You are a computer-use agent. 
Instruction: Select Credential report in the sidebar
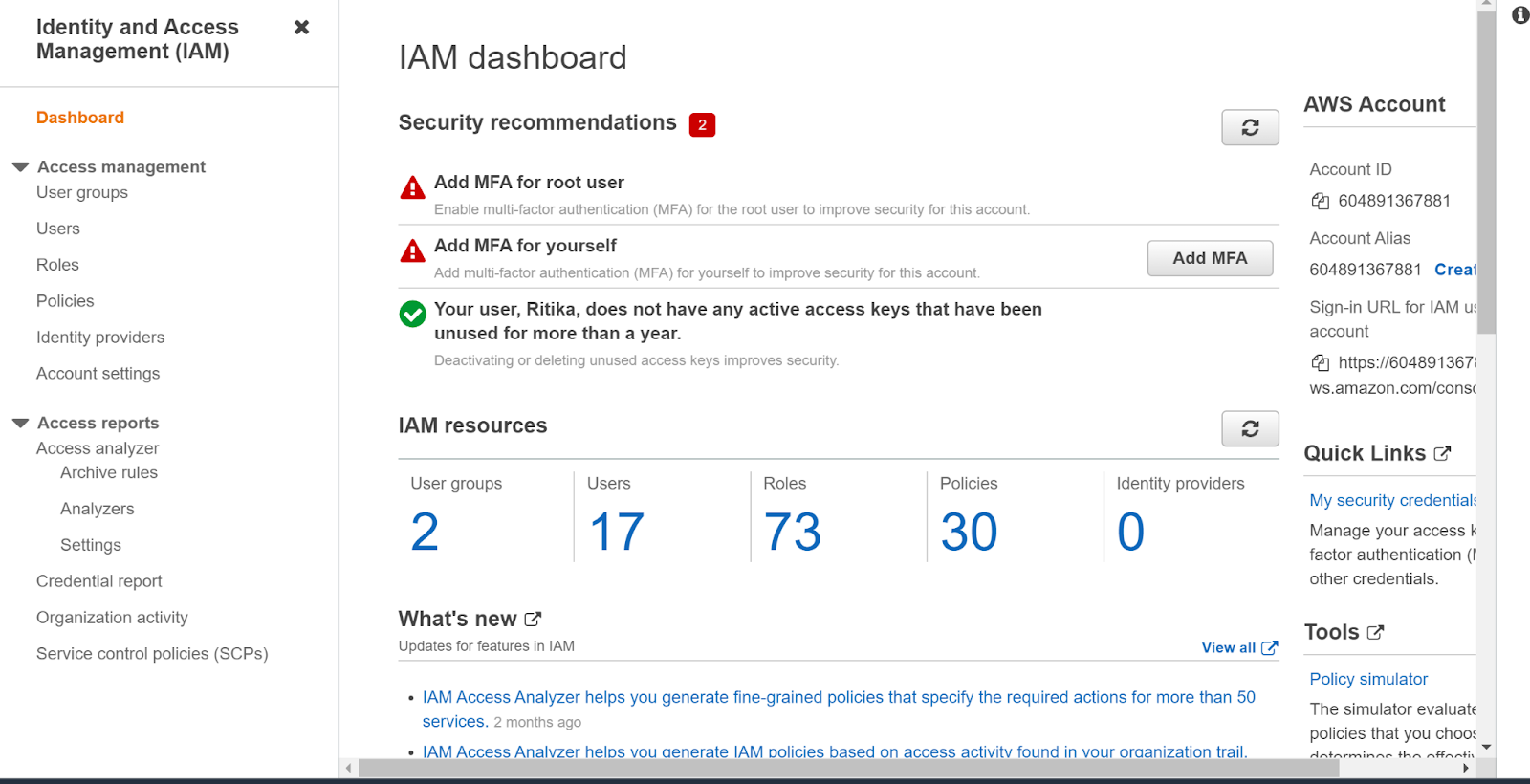pos(99,581)
